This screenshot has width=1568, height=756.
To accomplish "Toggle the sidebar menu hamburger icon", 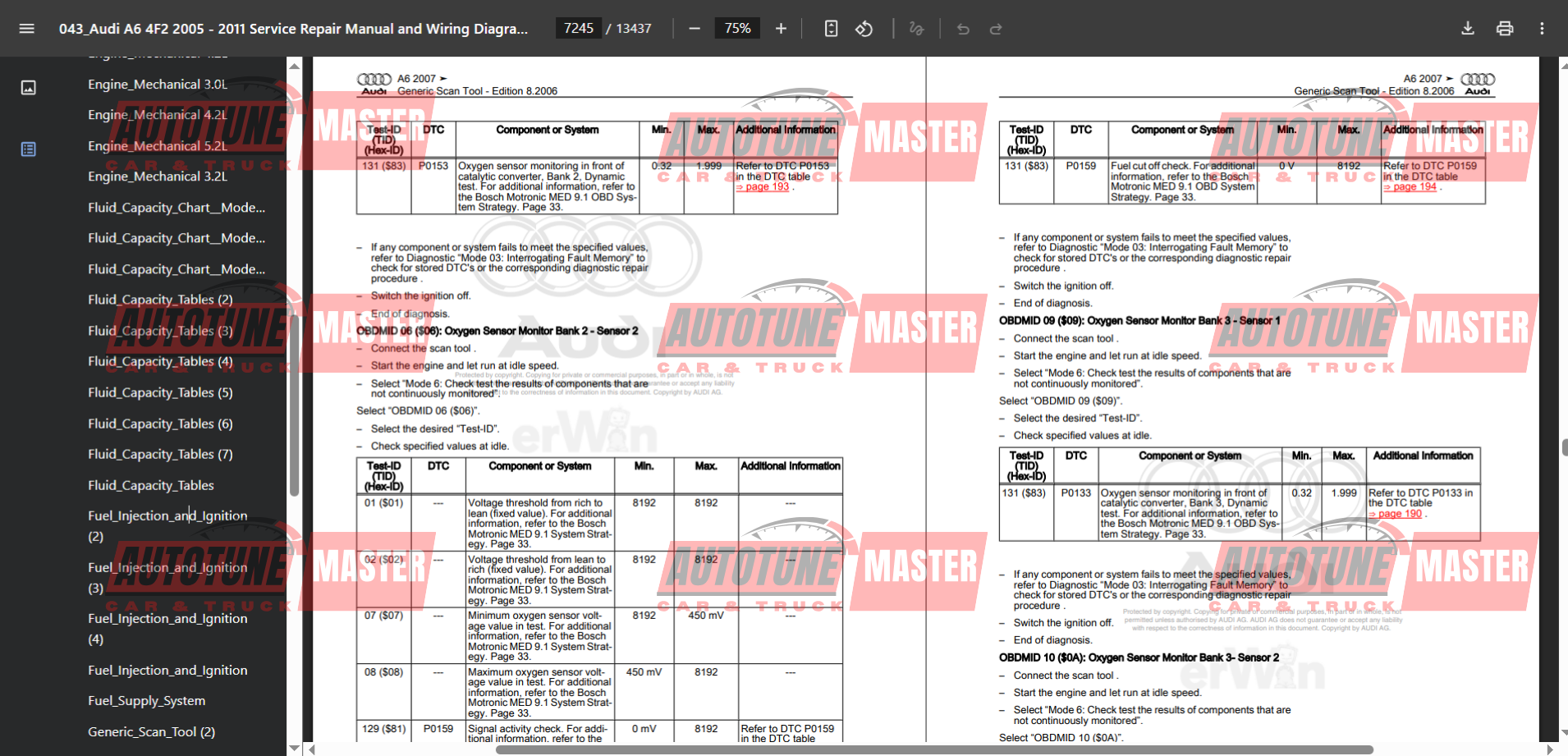I will 26,29.
